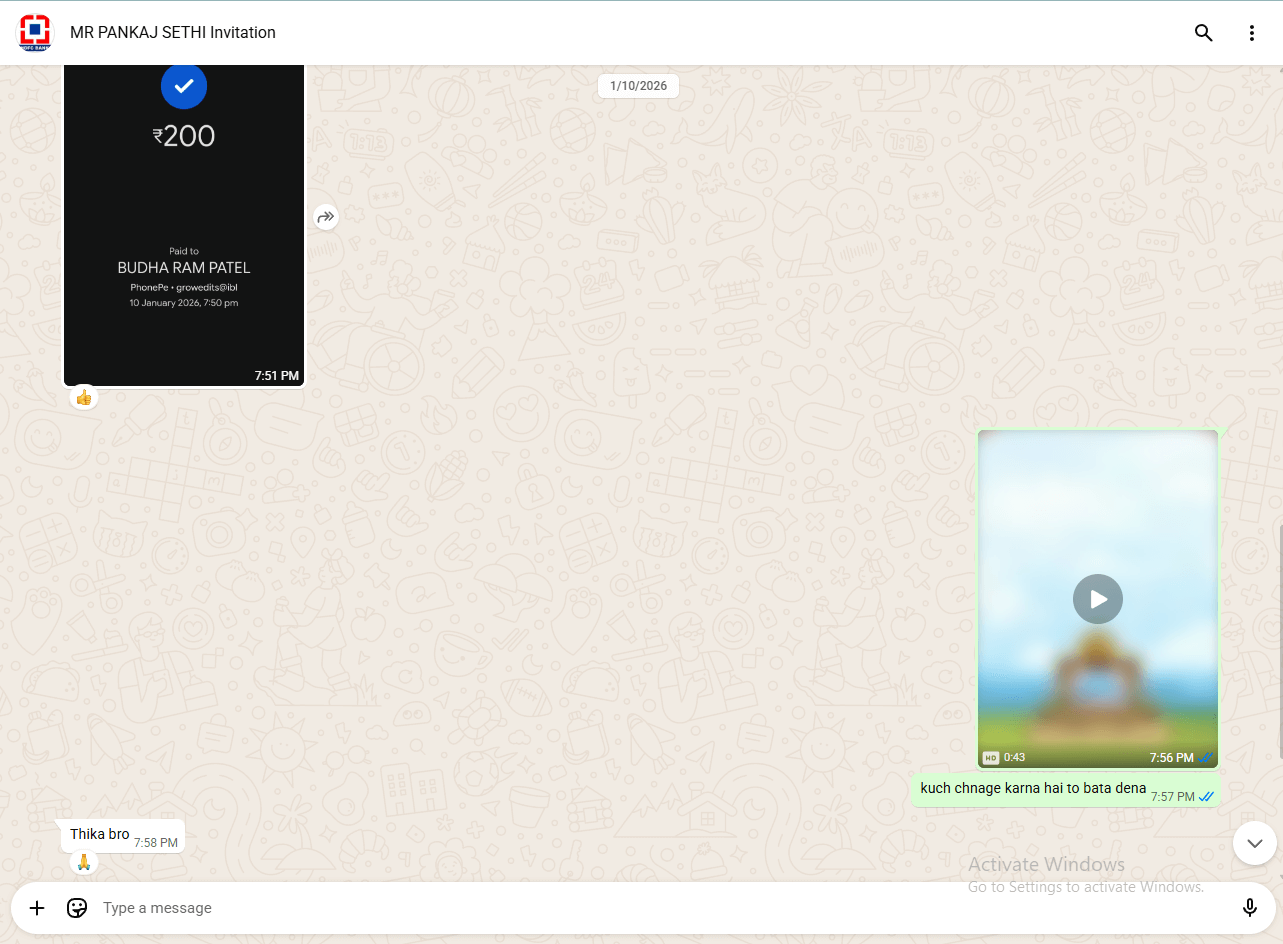Open the three-dot chat menu
1283x944 pixels.
tap(1251, 33)
